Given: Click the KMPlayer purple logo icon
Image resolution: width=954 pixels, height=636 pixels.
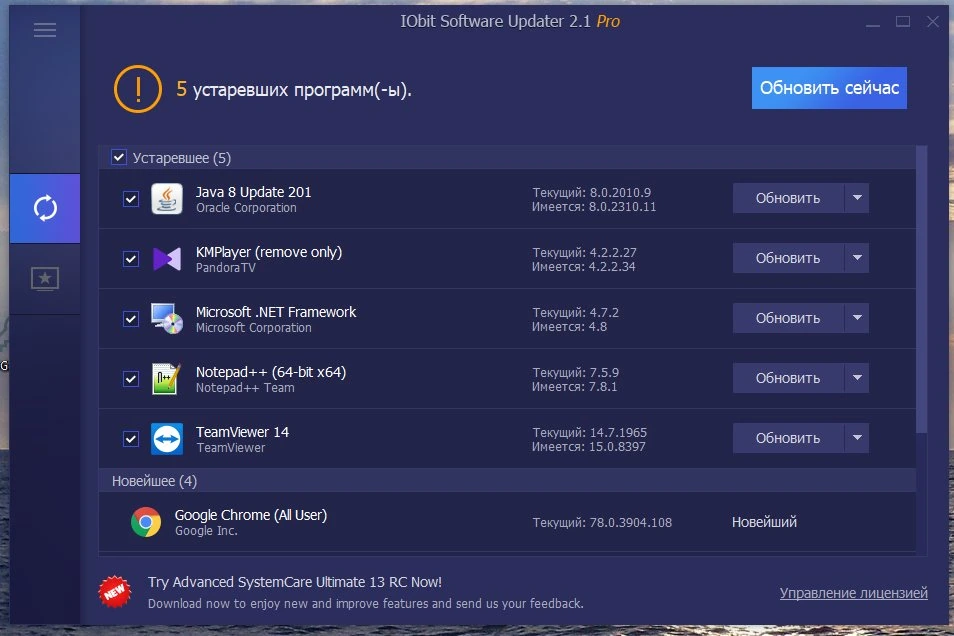Looking at the screenshot, I should pyautogui.click(x=167, y=259).
